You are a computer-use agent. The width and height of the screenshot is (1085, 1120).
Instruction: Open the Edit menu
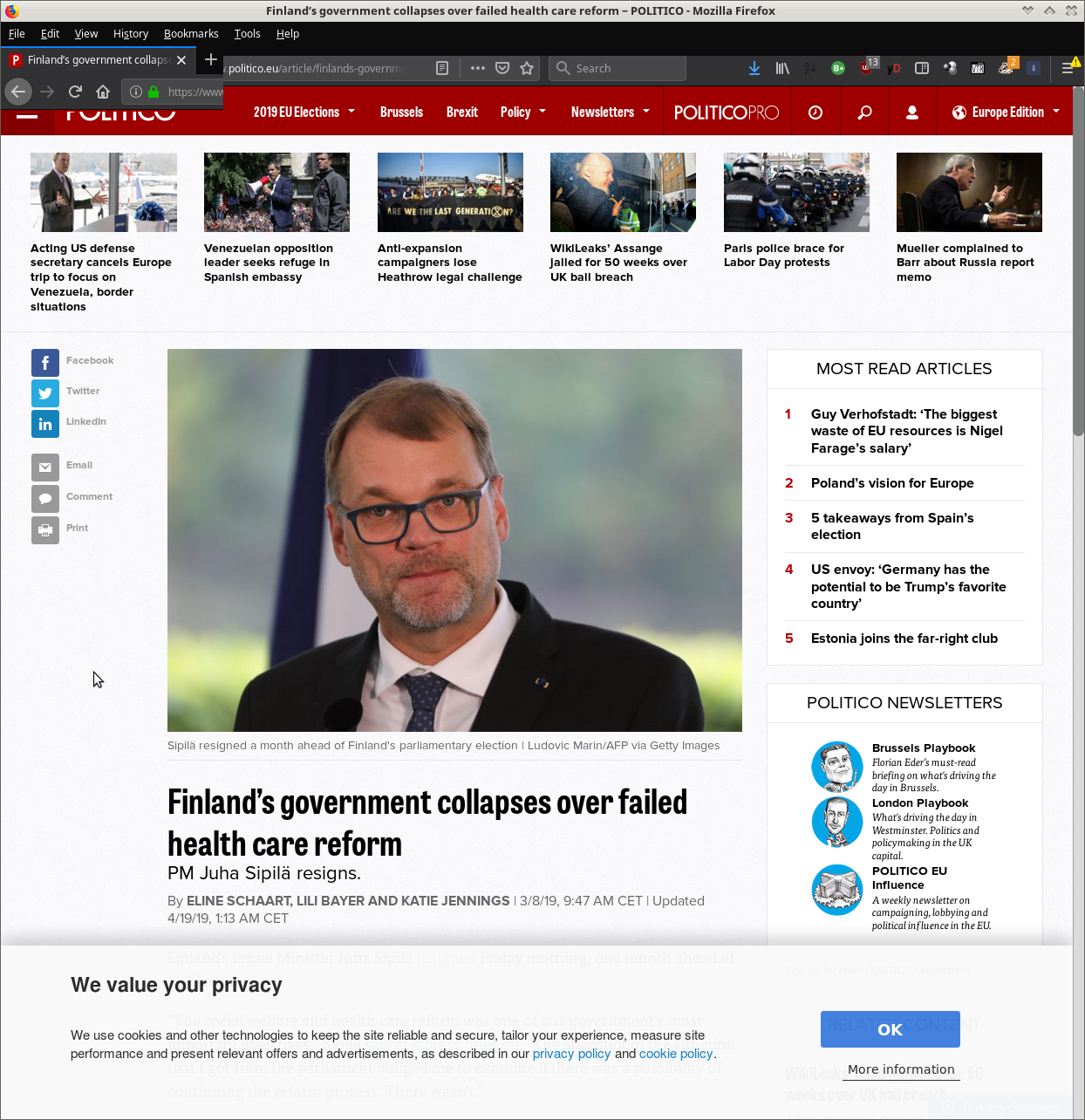[50, 33]
